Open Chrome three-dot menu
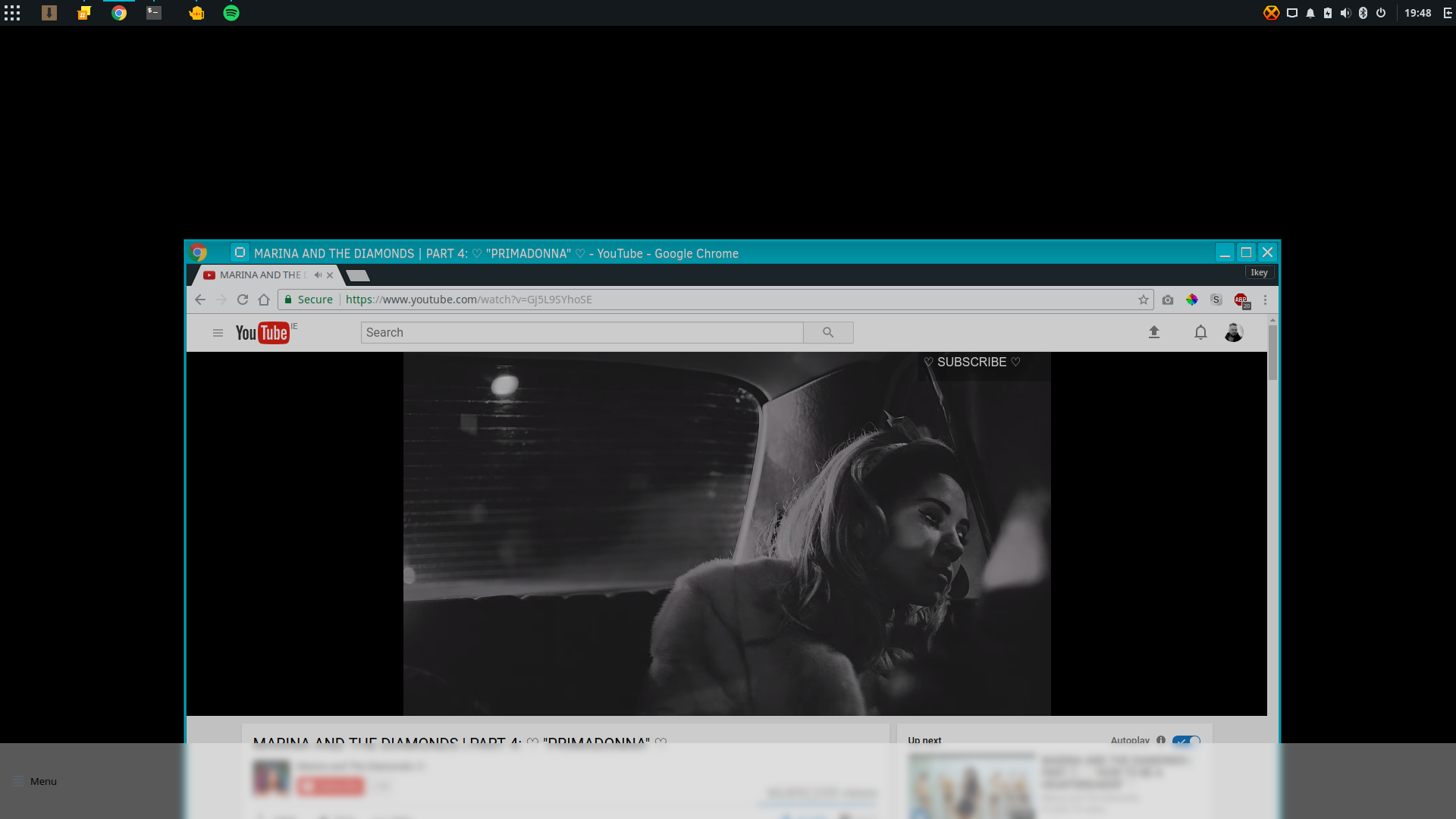The height and width of the screenshot is (819, 1456). tap(1265, 300)
